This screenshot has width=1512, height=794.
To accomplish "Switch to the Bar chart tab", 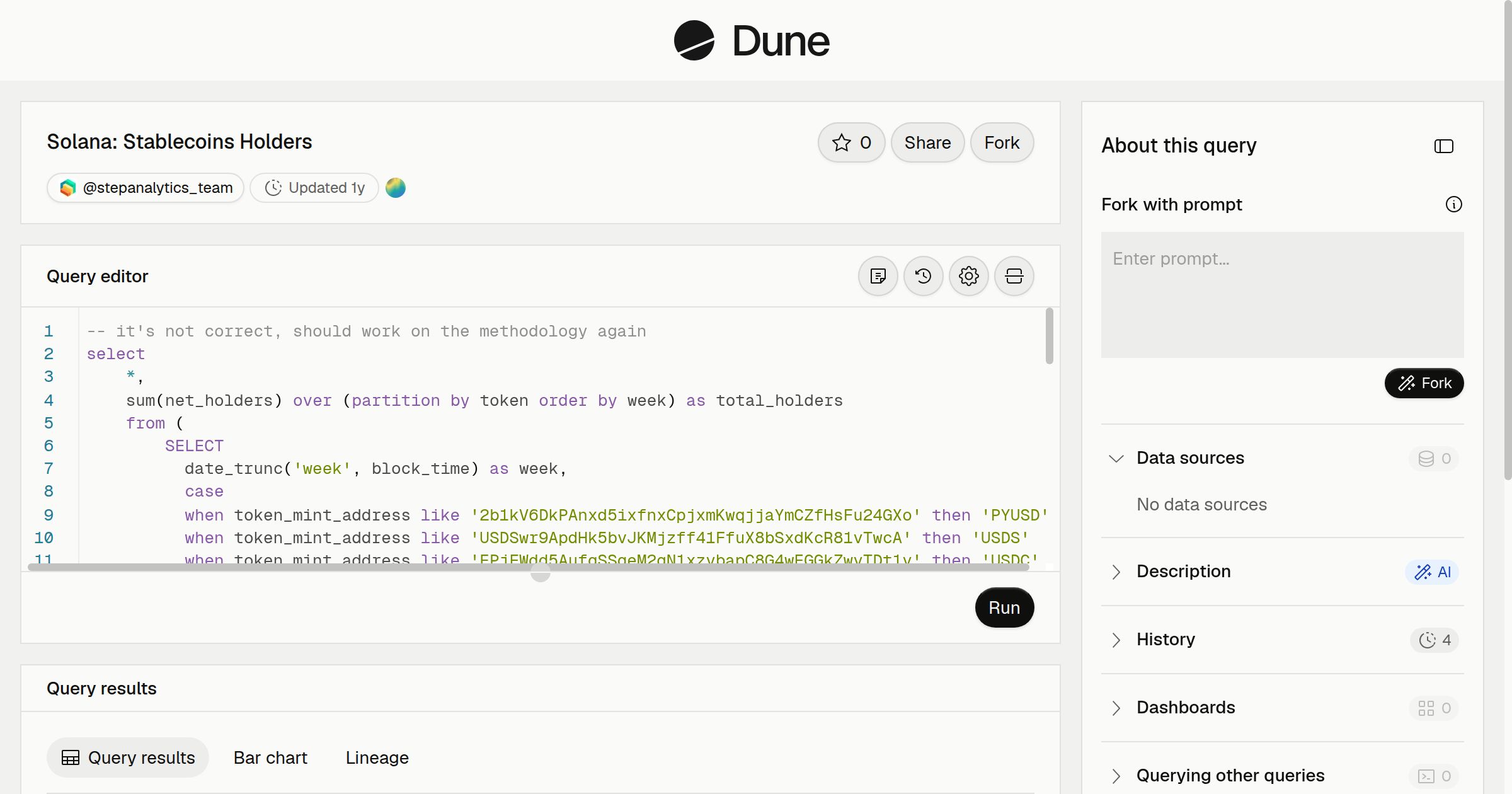I will (x=270, y=757).
